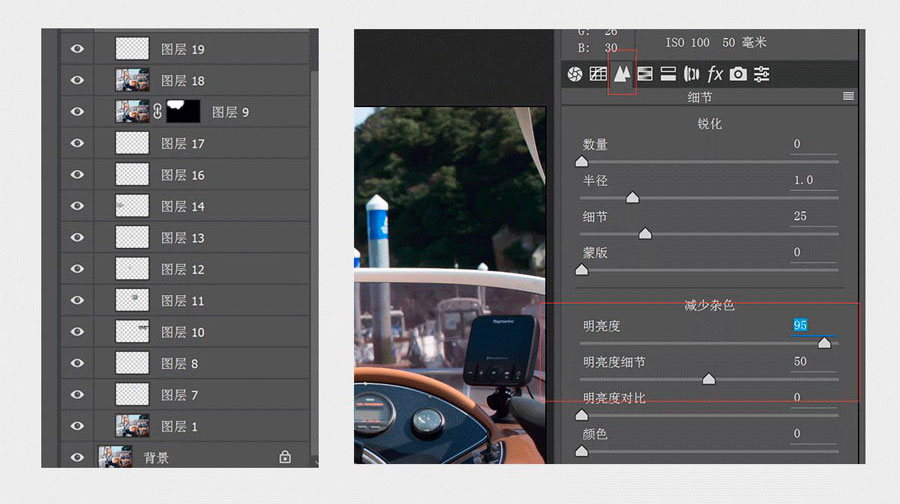Viewport: 900px width, 504px height.
Task: Open the fx Effects panel
Action: 715,74
